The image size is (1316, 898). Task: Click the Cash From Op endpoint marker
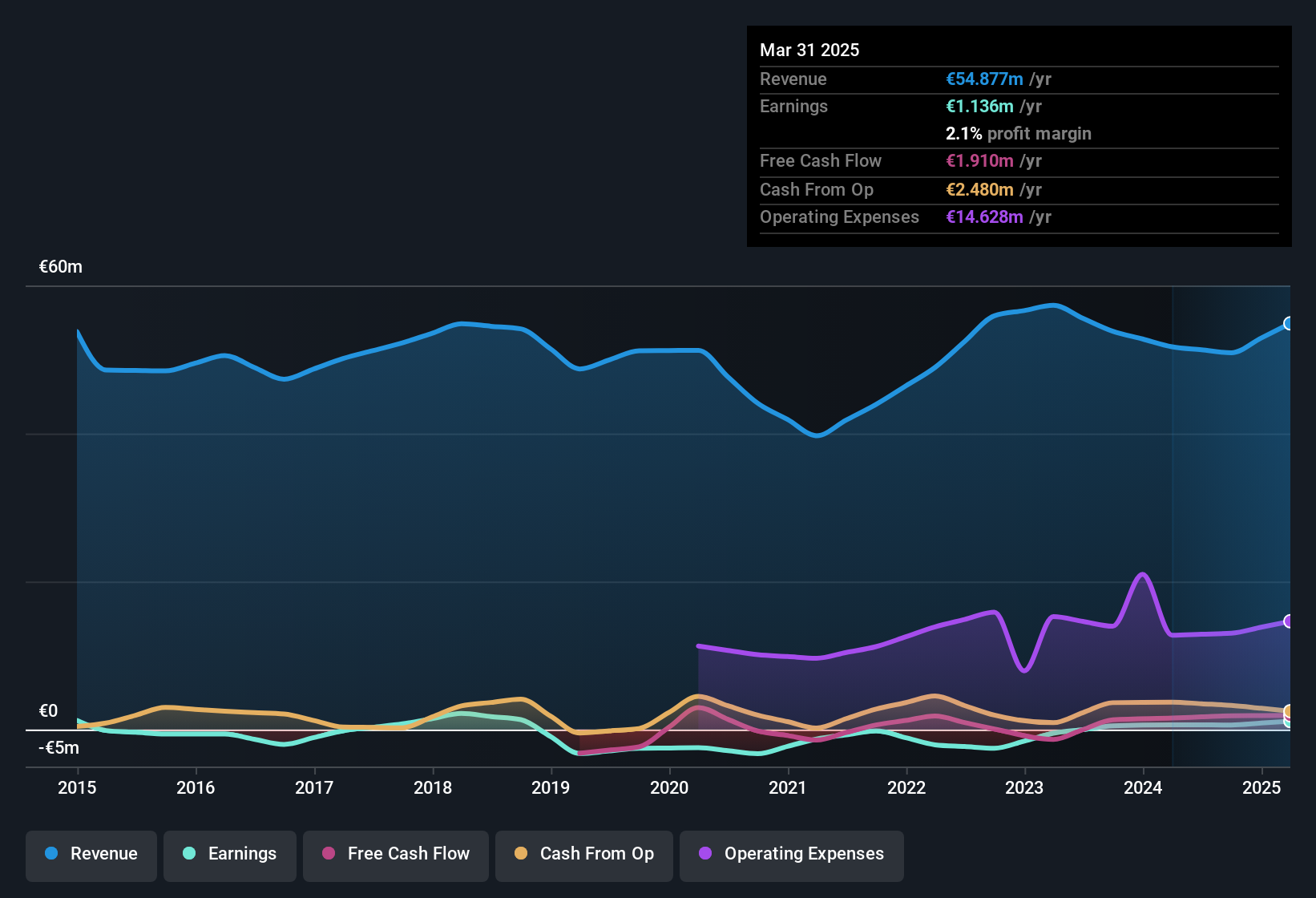[1289, 712]
